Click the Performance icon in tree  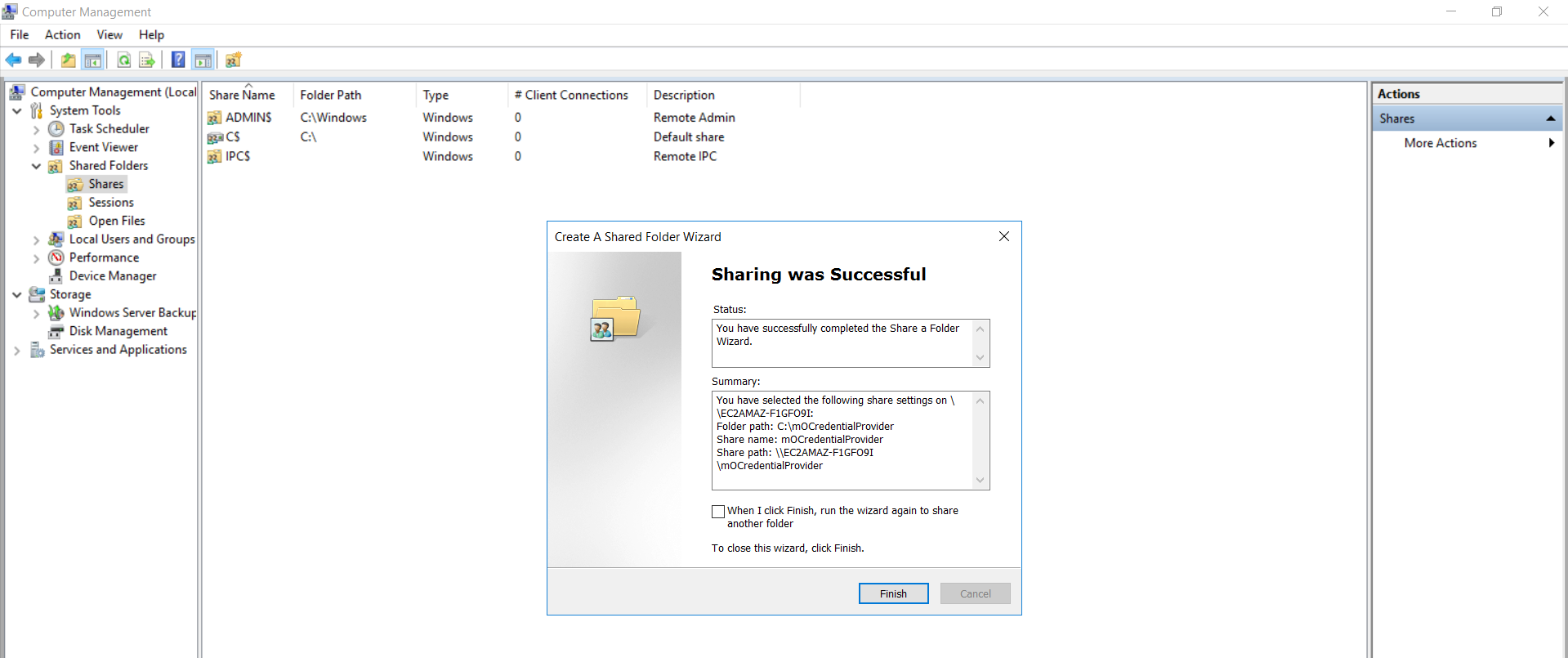[x=56, y=257]
